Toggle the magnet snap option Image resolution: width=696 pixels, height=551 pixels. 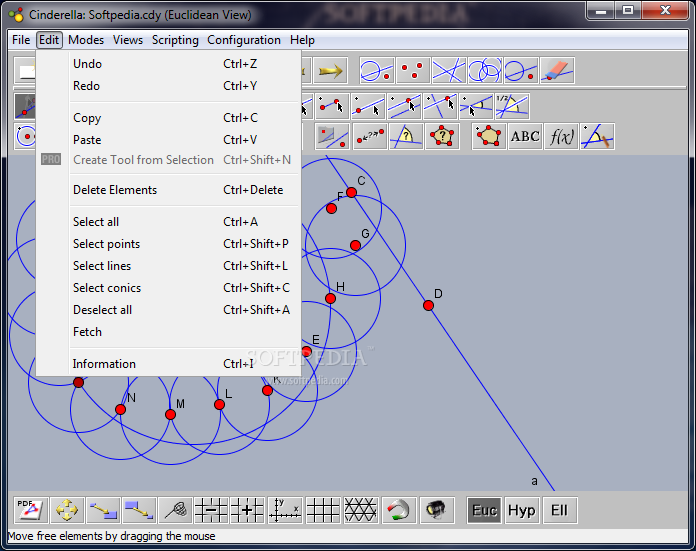399,510
